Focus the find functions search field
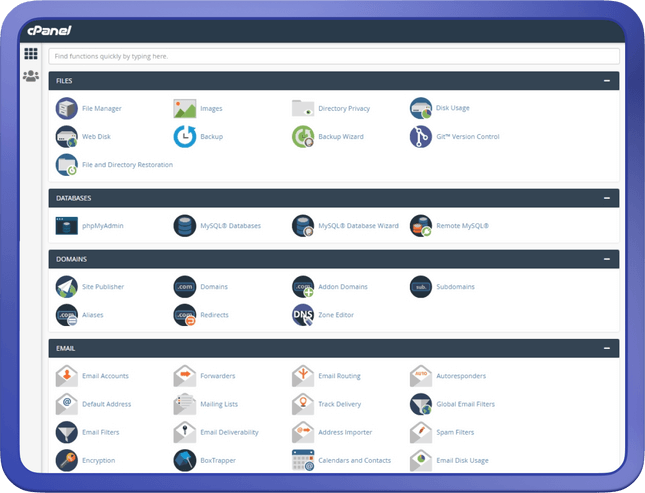 point(333,56)
